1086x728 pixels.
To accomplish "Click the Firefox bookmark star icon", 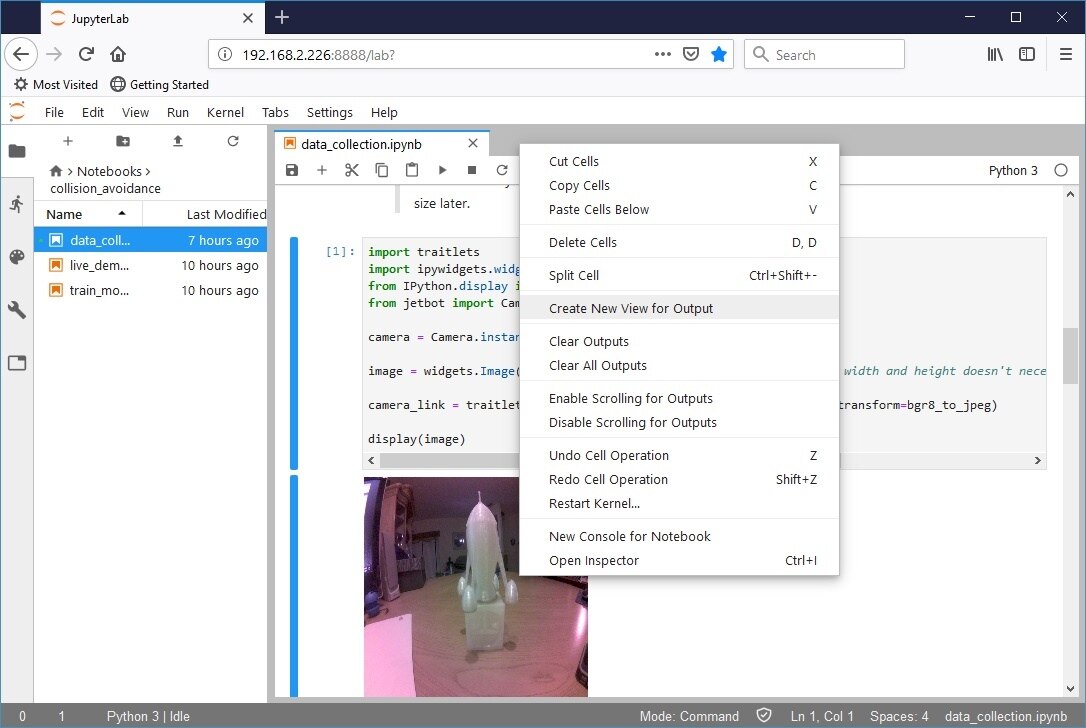I will tap(719, 54).
